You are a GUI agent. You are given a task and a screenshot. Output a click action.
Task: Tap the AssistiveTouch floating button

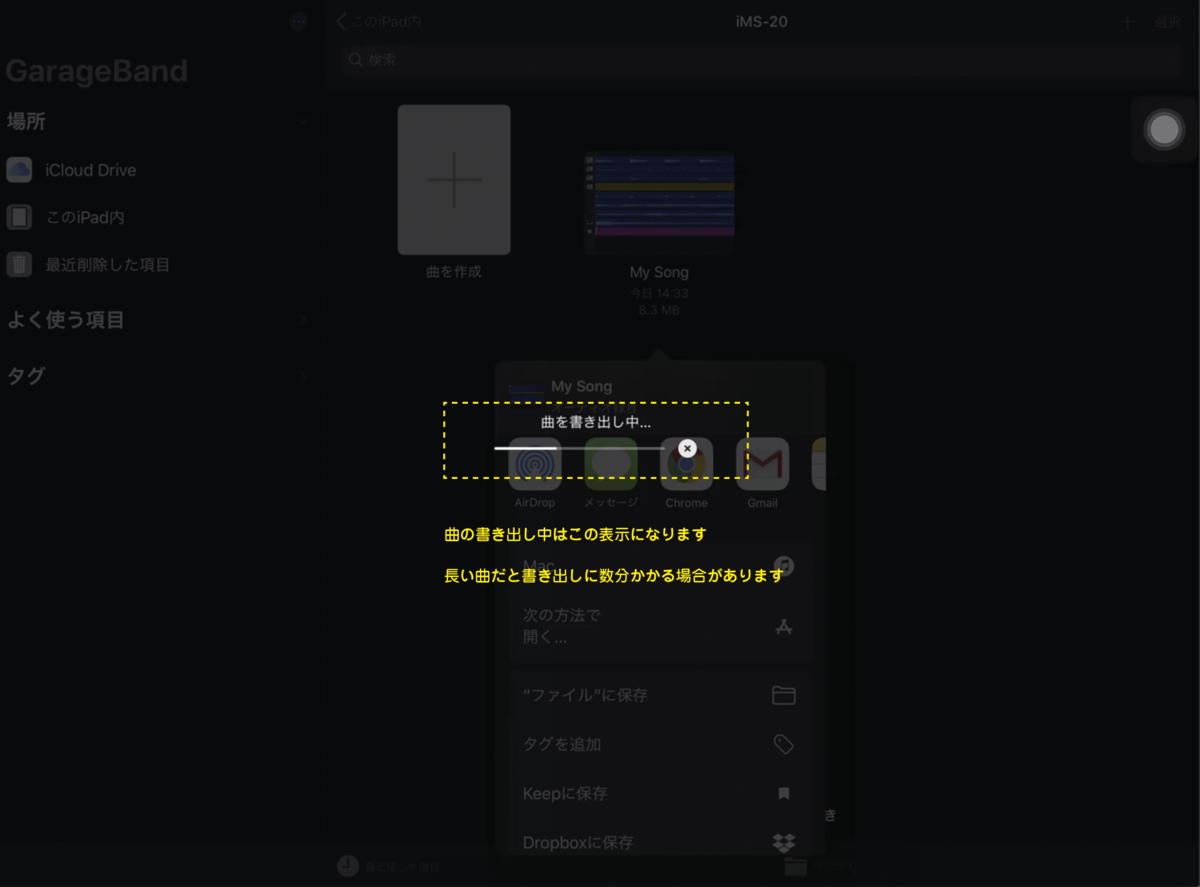pyautogui.click(x=1164, y=130)
